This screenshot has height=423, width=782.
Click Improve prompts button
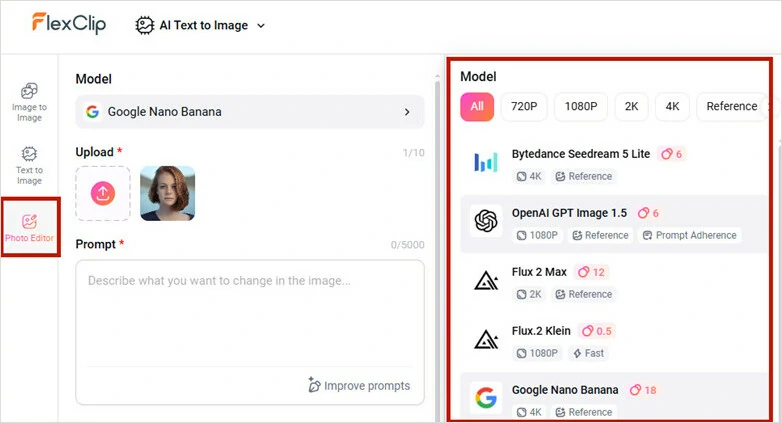tap(359, 386)
